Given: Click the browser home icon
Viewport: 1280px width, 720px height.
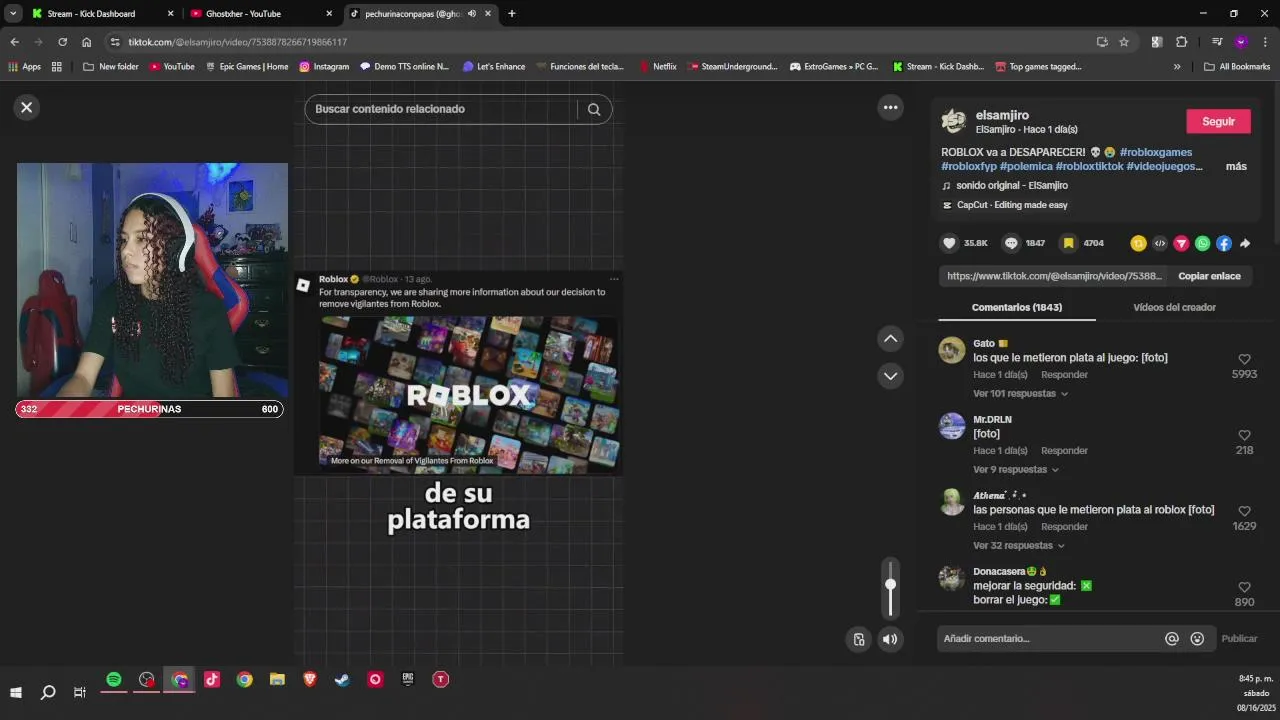Looking at the screenshot, I should [86, 42].
